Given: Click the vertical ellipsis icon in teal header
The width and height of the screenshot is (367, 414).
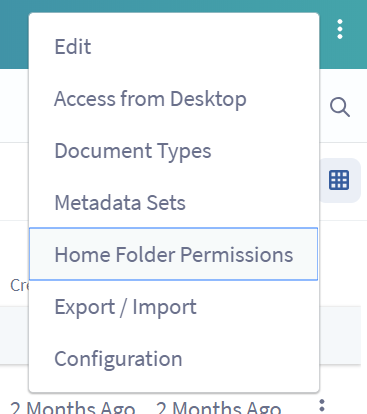Looking at the screenshot, I should pyautogui.click(x=340, y=29).
